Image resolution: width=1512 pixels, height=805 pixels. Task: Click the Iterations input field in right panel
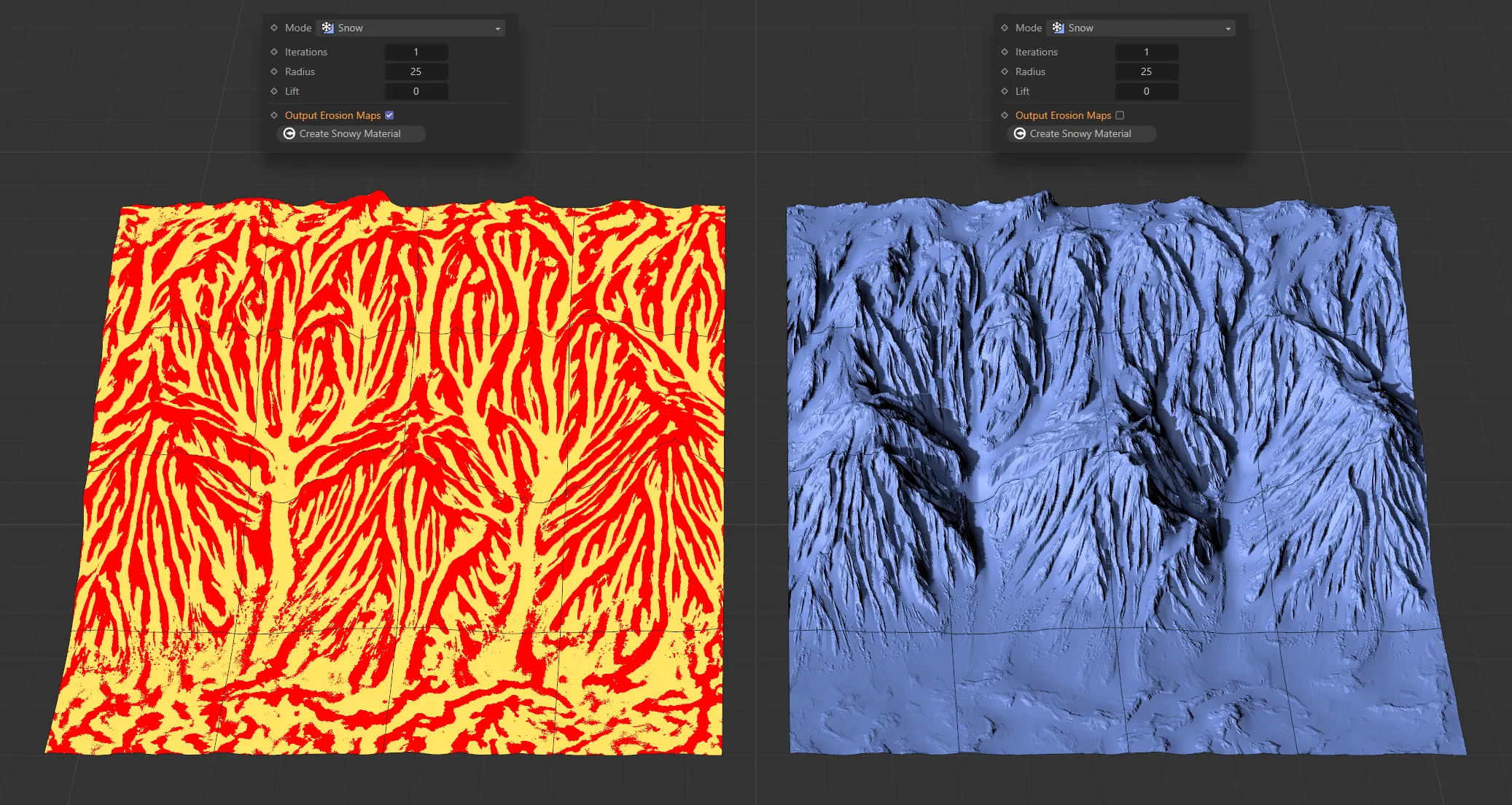coord(1146,52)
